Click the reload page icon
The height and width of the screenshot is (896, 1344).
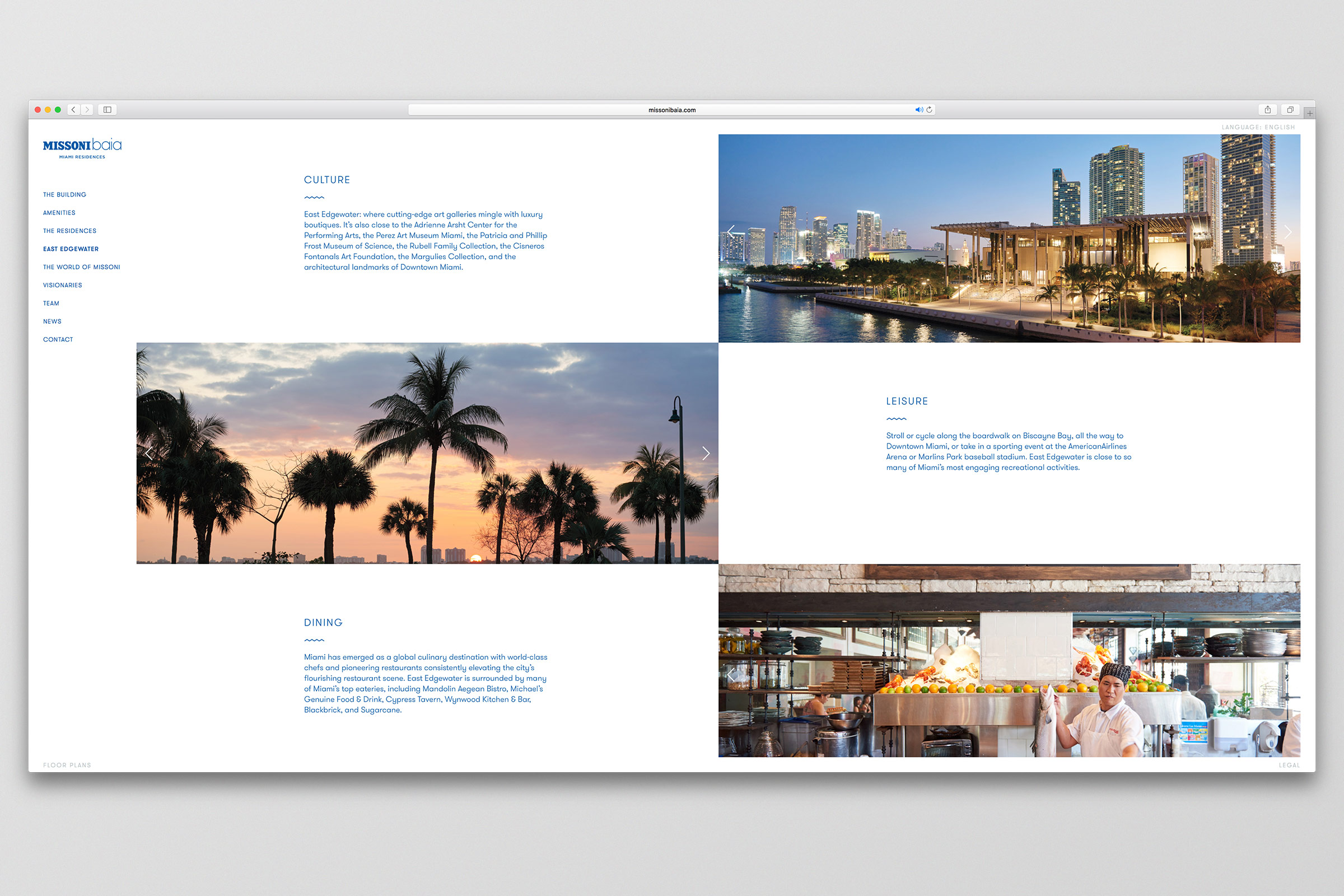click(x=929, y=110)
